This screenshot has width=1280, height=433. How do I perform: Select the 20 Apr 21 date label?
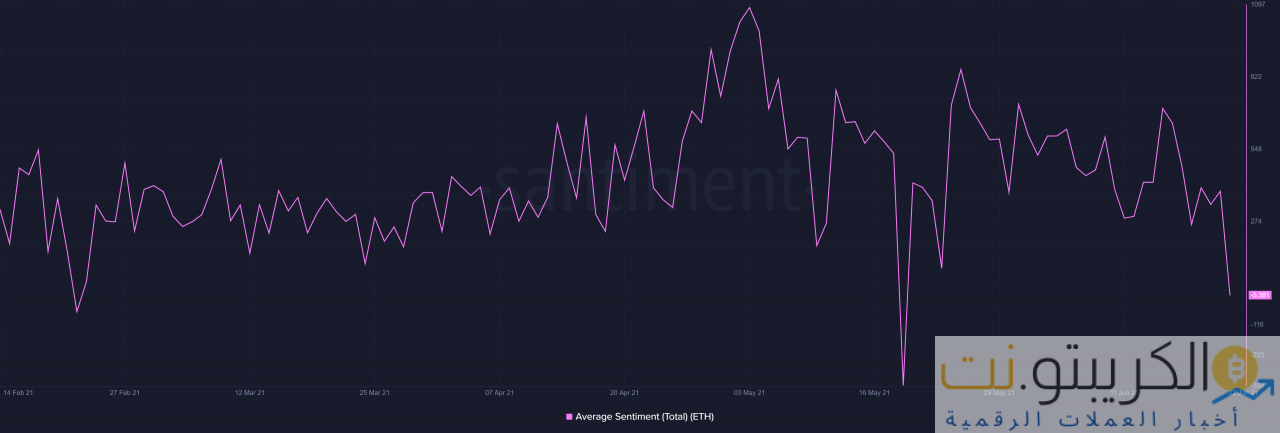624,393
